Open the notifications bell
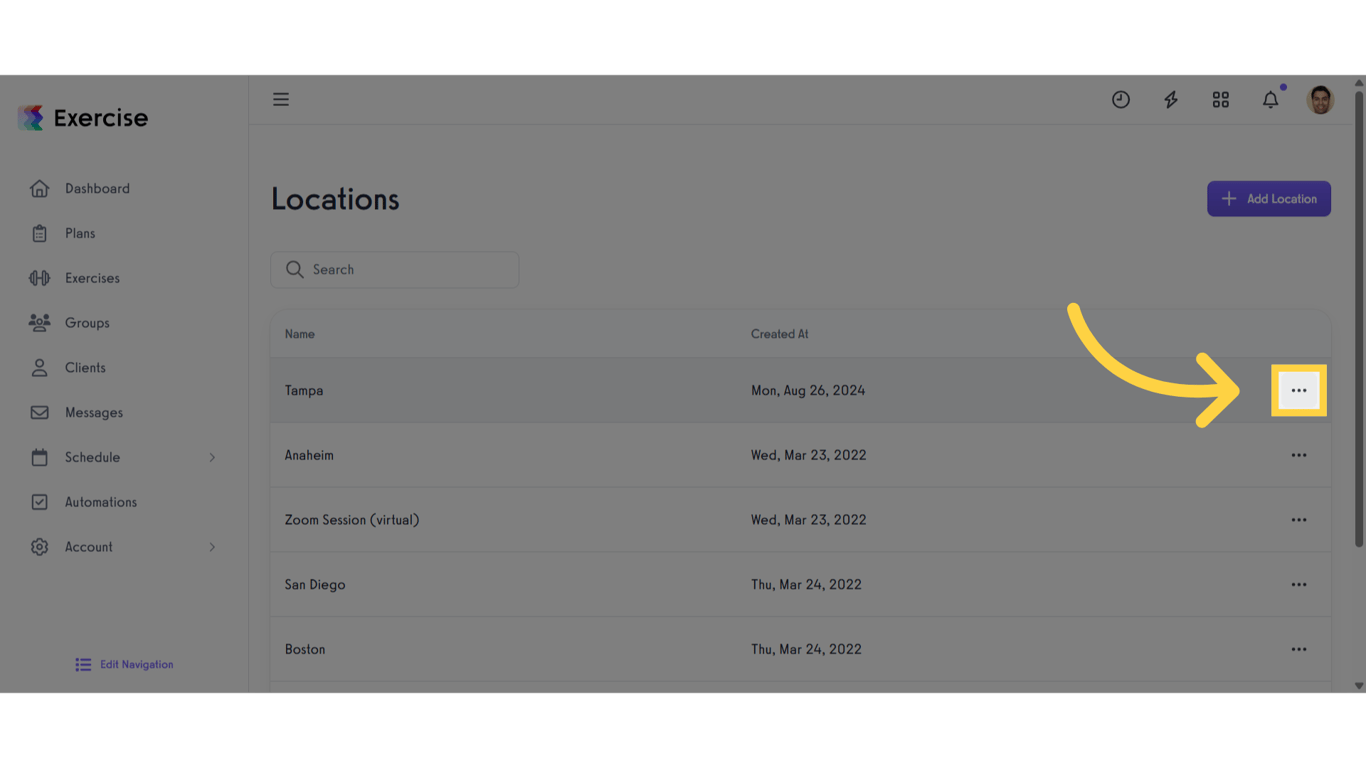The height and width of the screenshot is (768, 1366). point(1270,99)
